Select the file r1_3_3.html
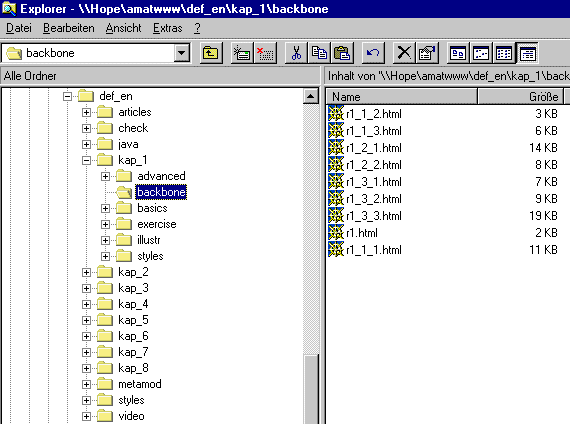The image size is (570, 424). (374, 216)
